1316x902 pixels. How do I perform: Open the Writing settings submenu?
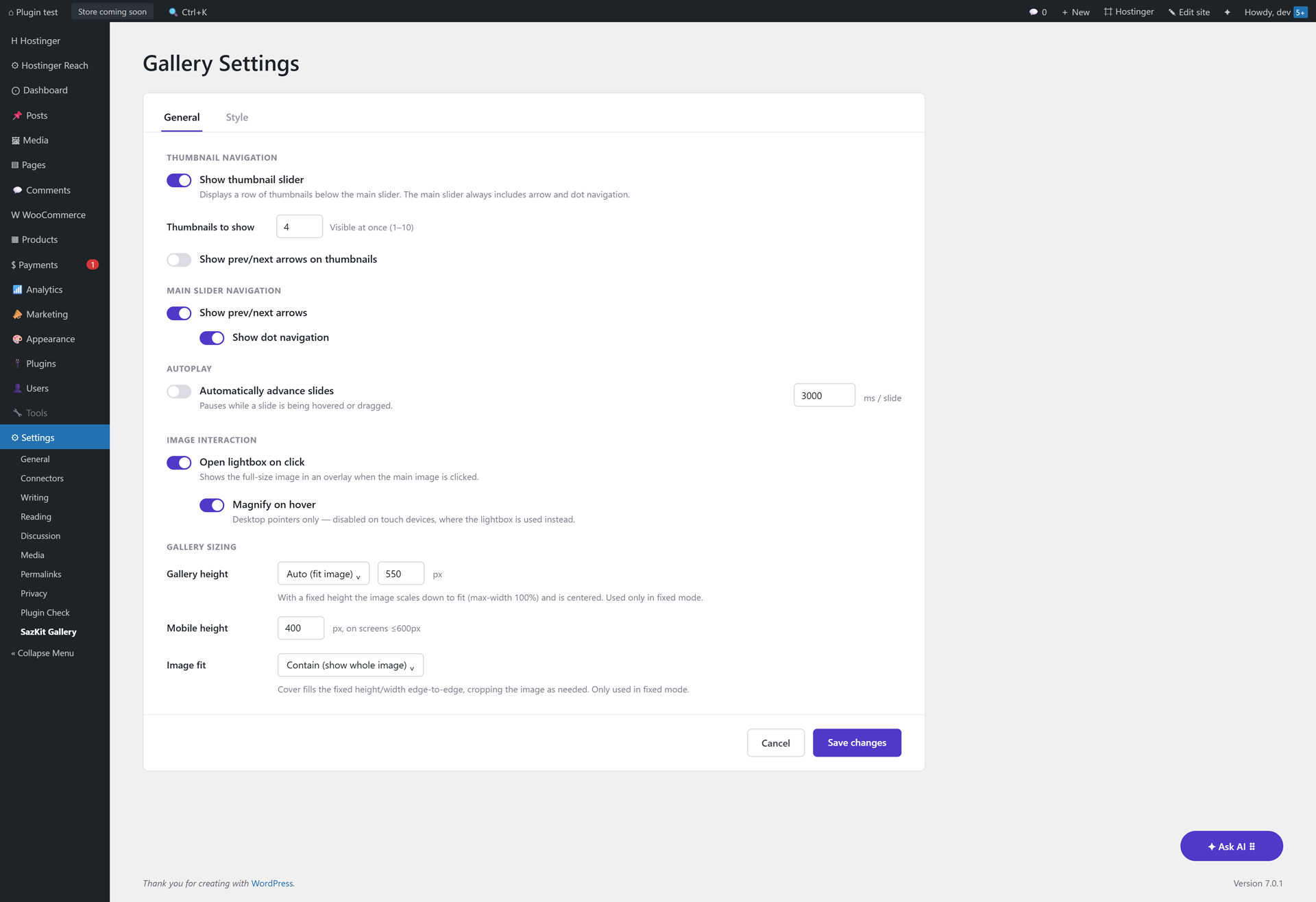pyautogui.click(x=34, y=498)
